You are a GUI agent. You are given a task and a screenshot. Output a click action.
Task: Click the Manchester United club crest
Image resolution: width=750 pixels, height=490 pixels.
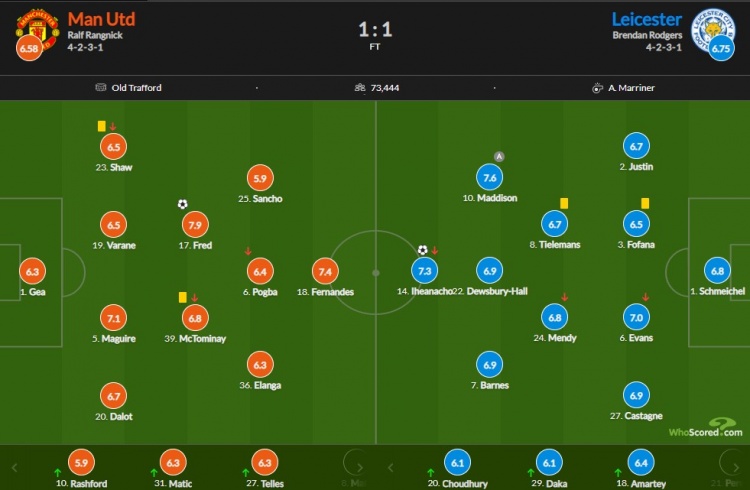point(37,30)
